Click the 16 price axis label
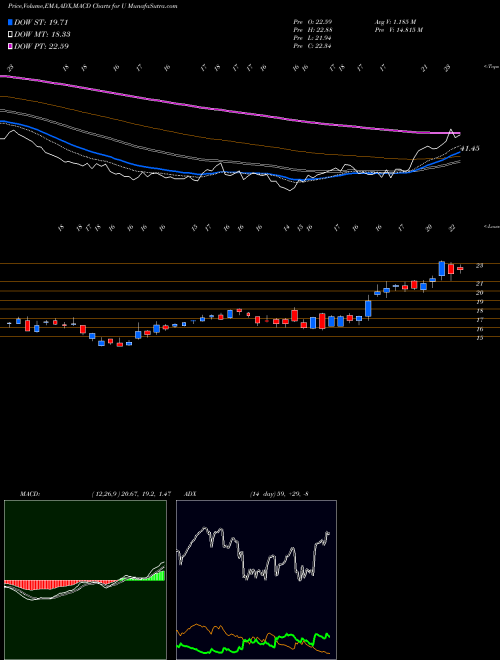500x660 pixels. pos(479,329)
